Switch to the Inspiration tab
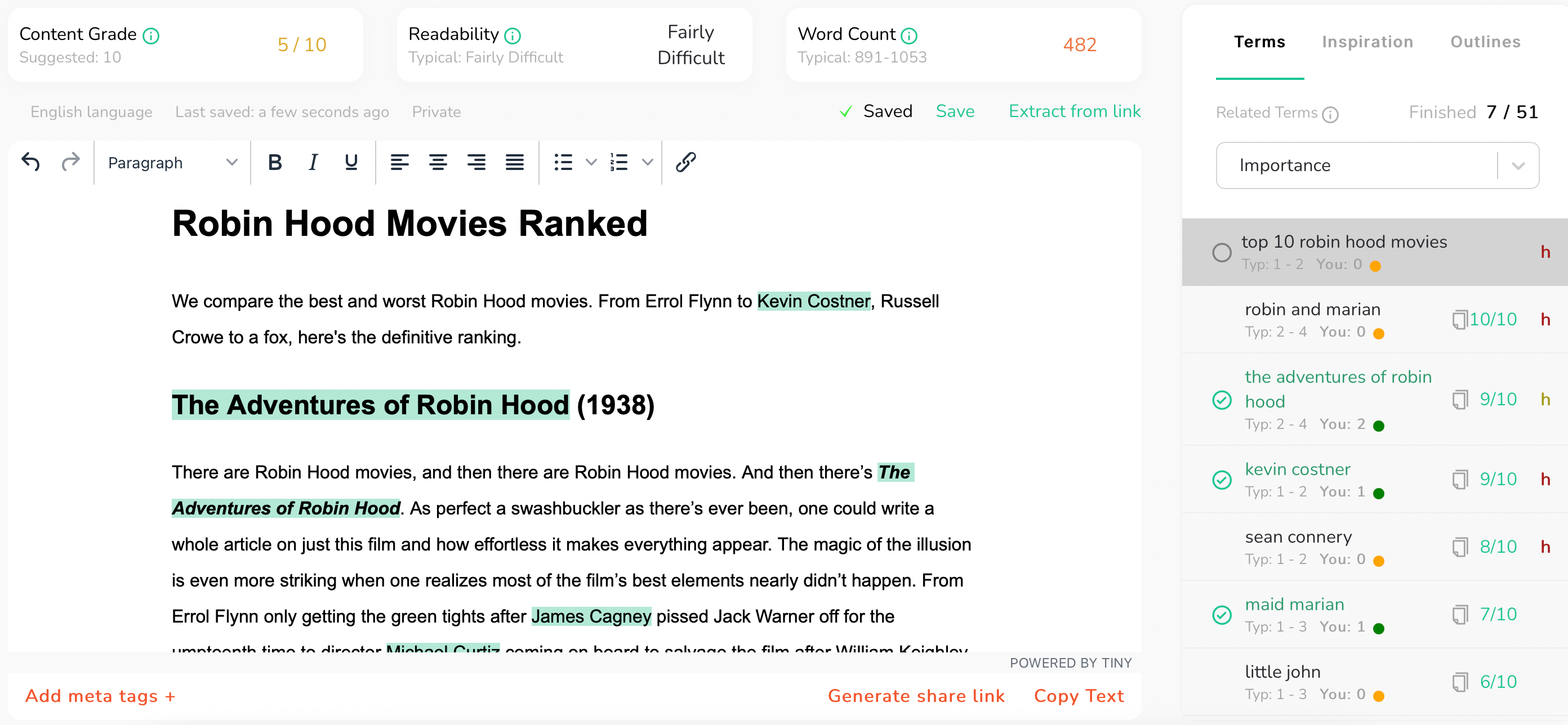 1366,42
